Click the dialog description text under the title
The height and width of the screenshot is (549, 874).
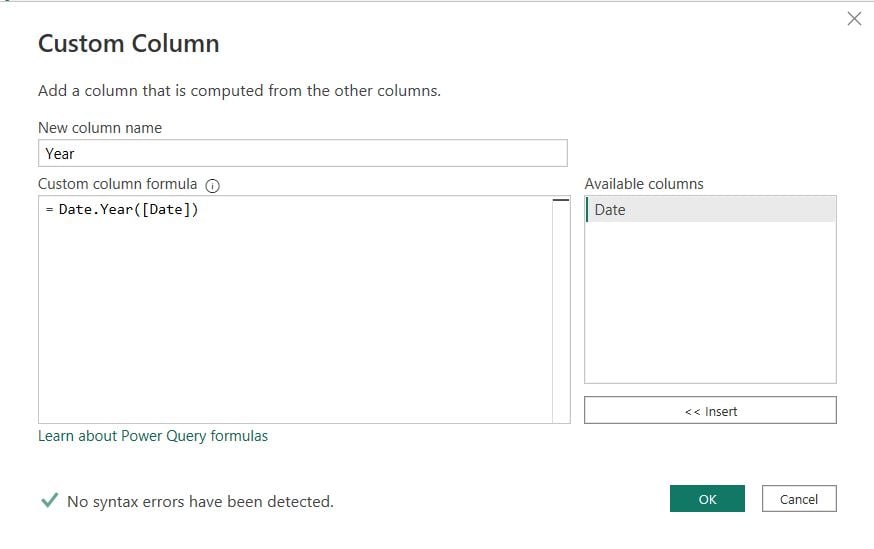239,91
